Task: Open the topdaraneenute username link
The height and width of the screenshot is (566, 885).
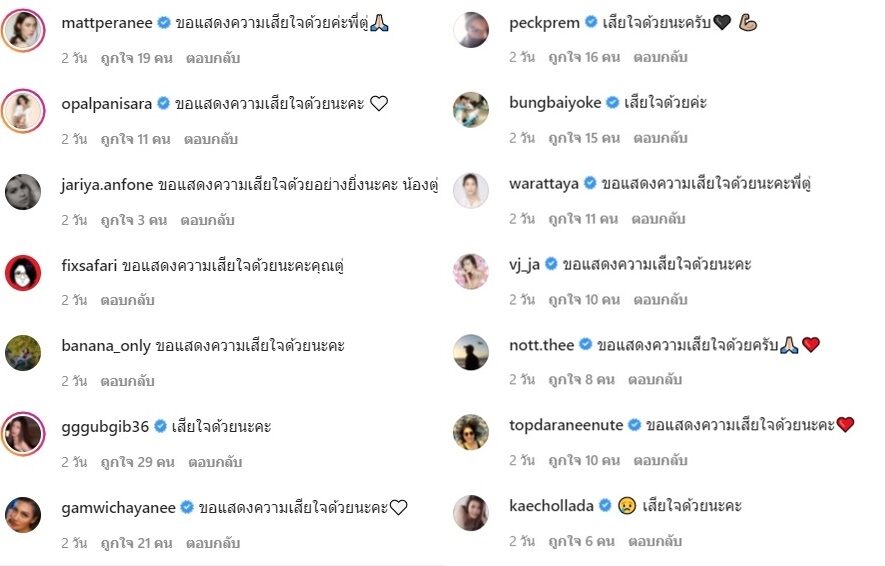Action: [566, 425]
